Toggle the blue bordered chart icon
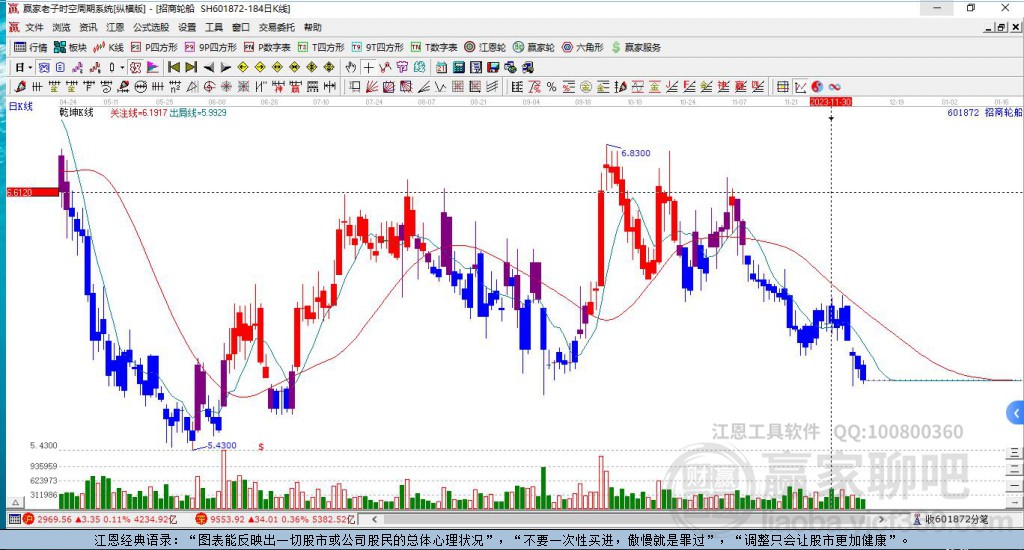Viewport: 1024px width, 550px height. (43, 67)
